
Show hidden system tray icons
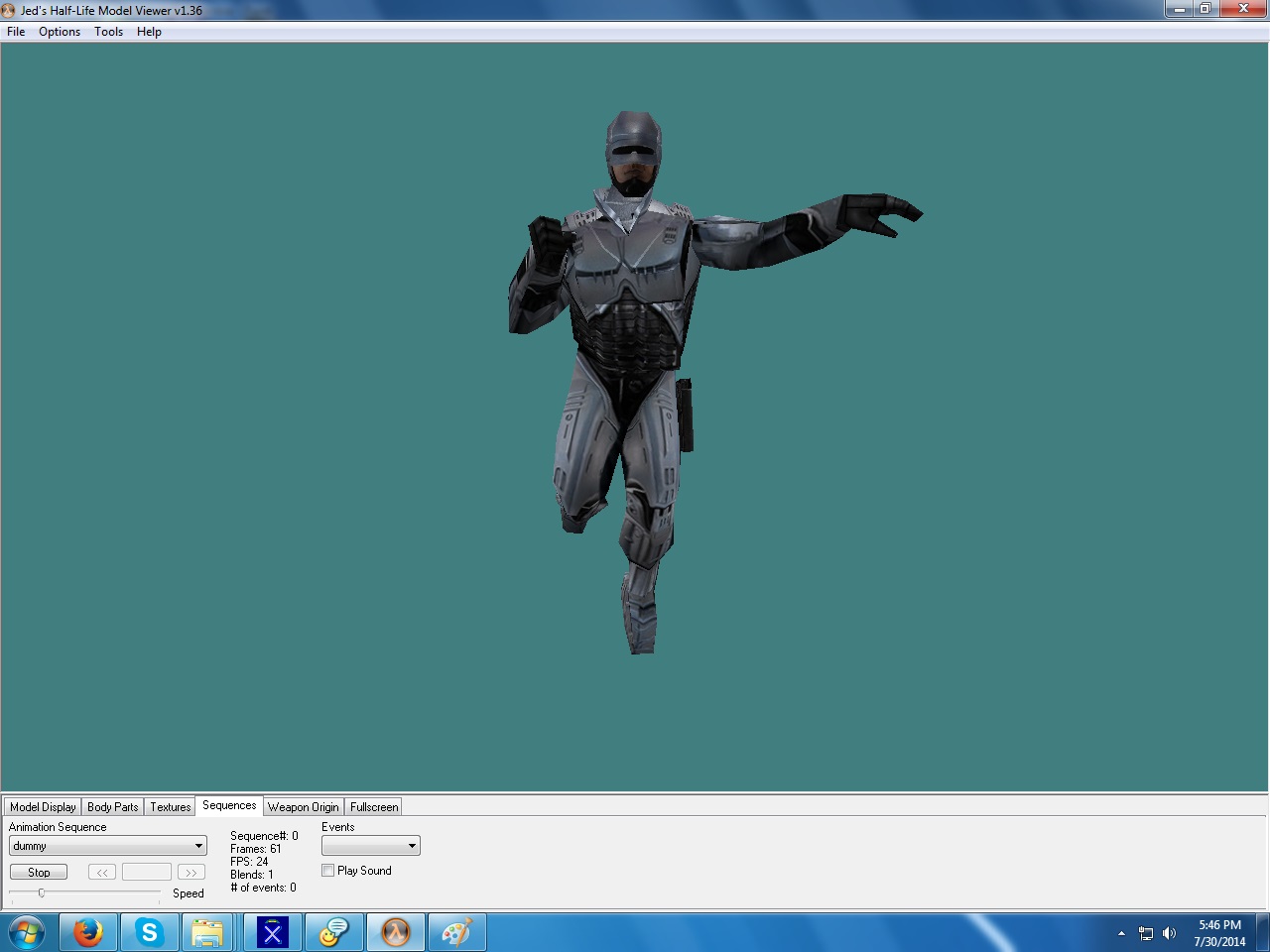(1121, 933)
